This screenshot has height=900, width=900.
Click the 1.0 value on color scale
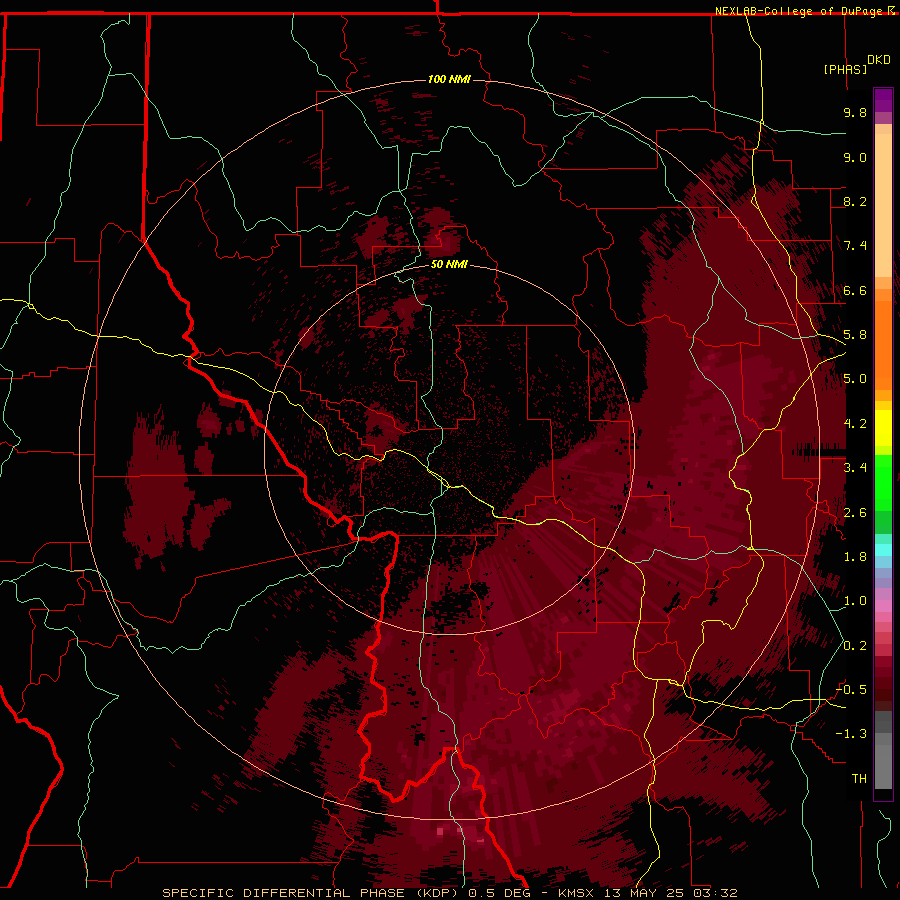[855, 601]
